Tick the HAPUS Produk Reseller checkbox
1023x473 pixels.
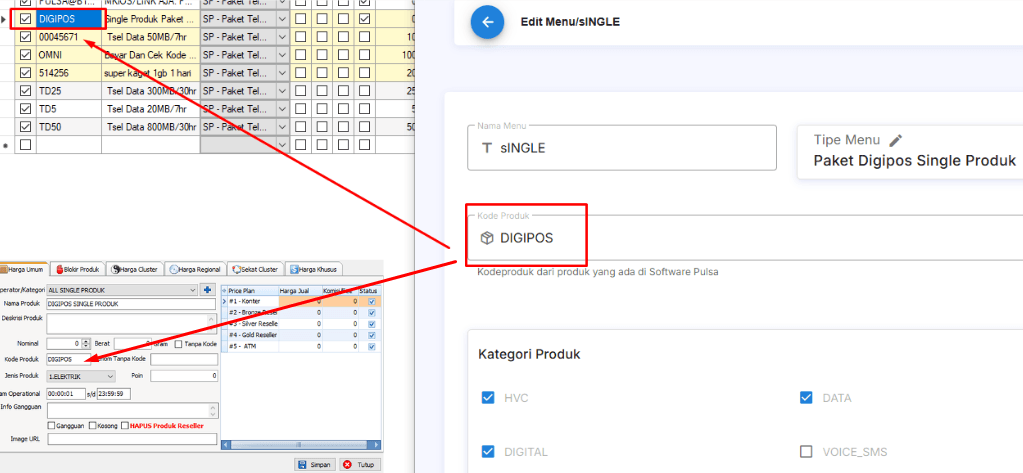click(x=125, y=425)
